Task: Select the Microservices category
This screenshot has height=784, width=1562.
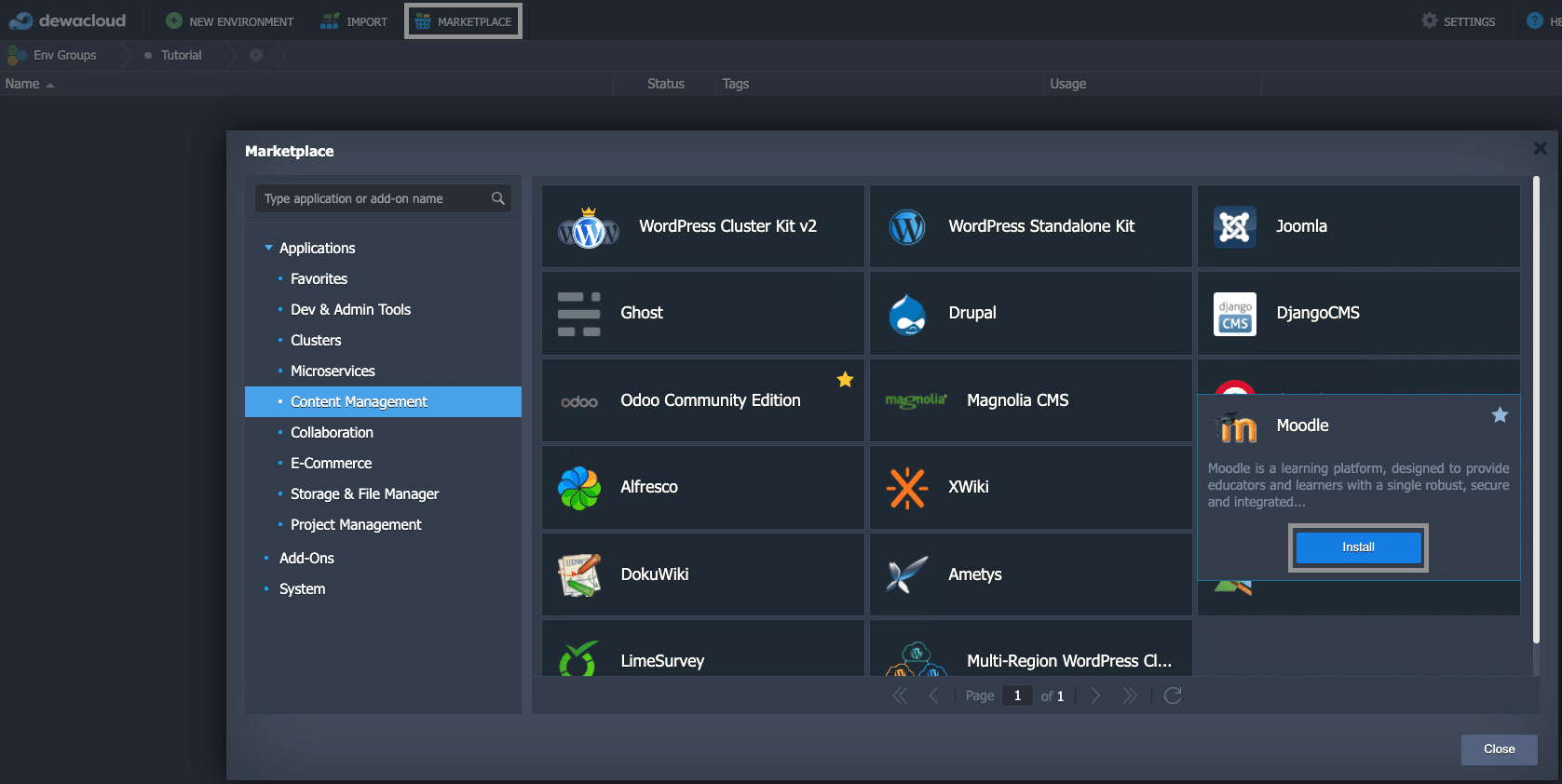Action: 333,371
